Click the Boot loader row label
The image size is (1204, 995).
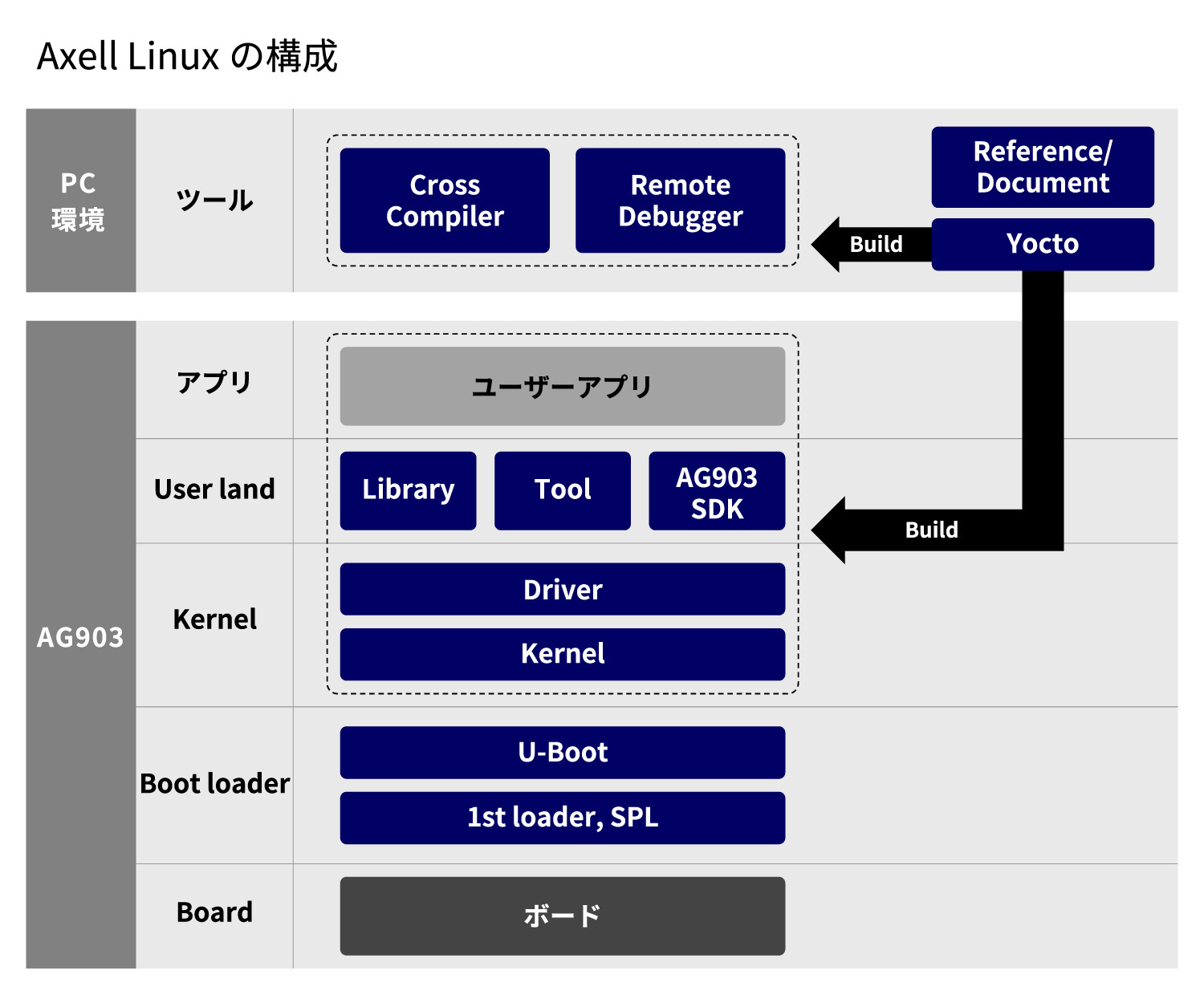[x=214, y=784]
